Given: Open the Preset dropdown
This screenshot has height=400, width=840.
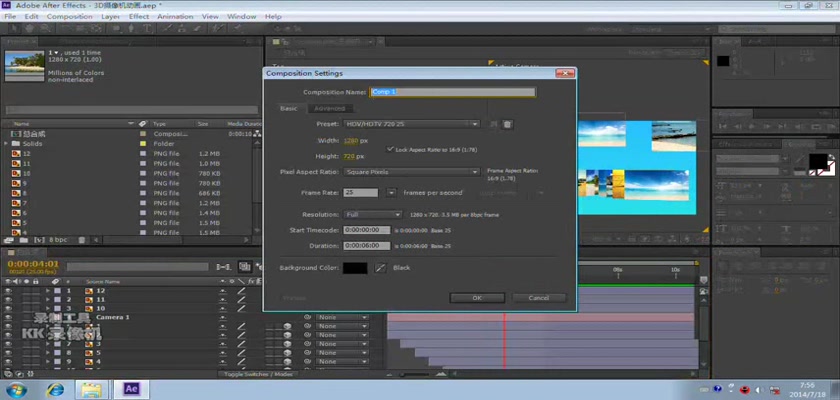Looking at the screenshot, I should (x=411, y=124).
